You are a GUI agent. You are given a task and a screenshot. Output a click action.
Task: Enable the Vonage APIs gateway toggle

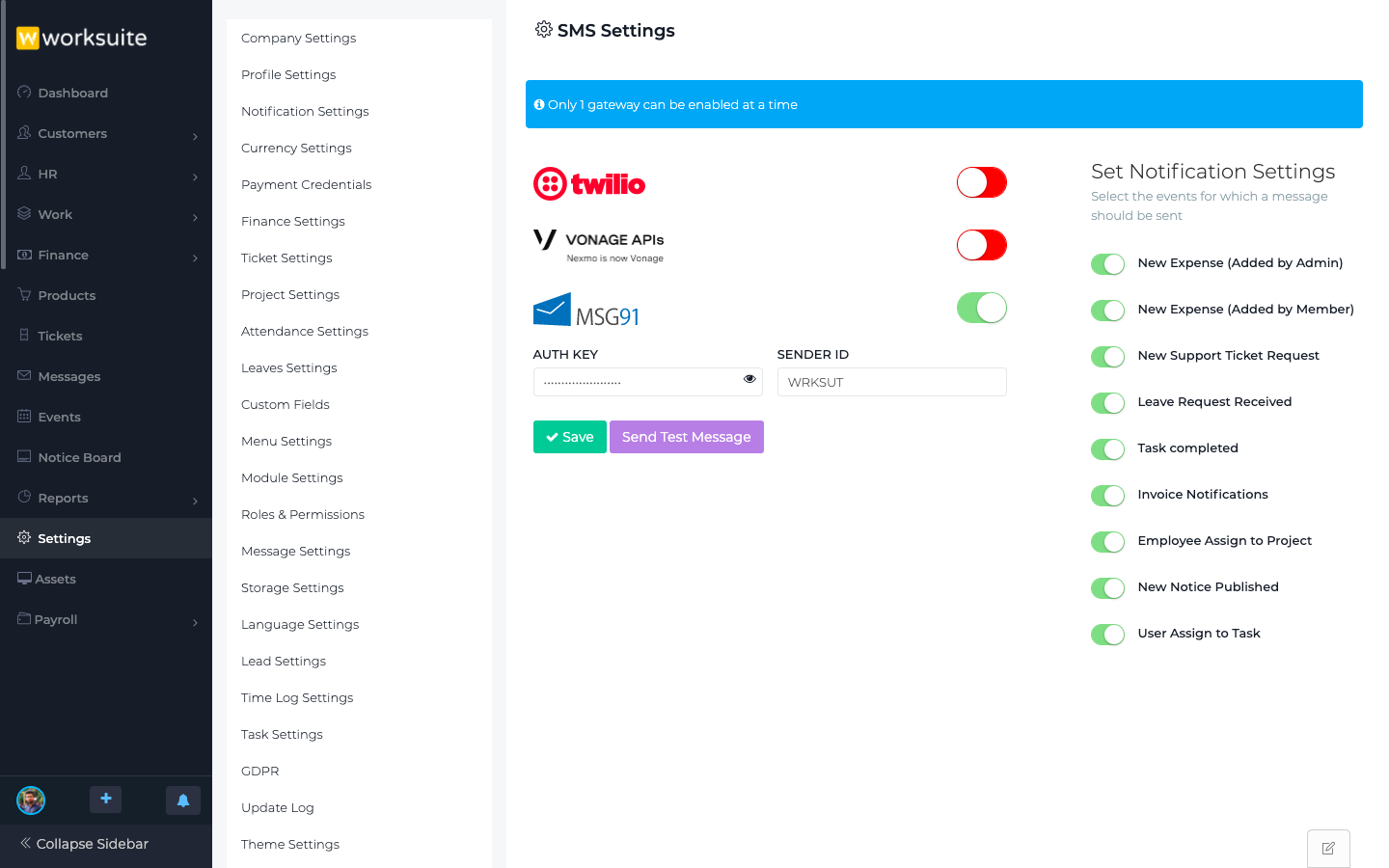pyautogui.click(x=981, y=245)
